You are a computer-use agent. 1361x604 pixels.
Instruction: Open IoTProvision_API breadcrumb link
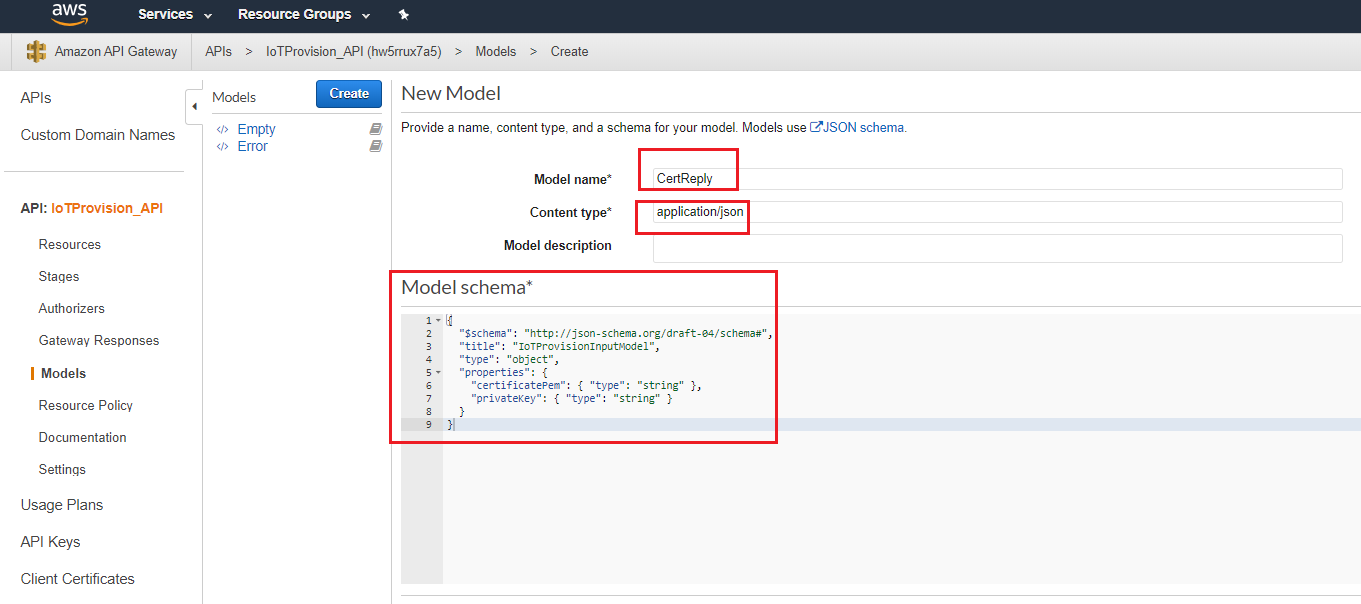click(x=353, y=51)
